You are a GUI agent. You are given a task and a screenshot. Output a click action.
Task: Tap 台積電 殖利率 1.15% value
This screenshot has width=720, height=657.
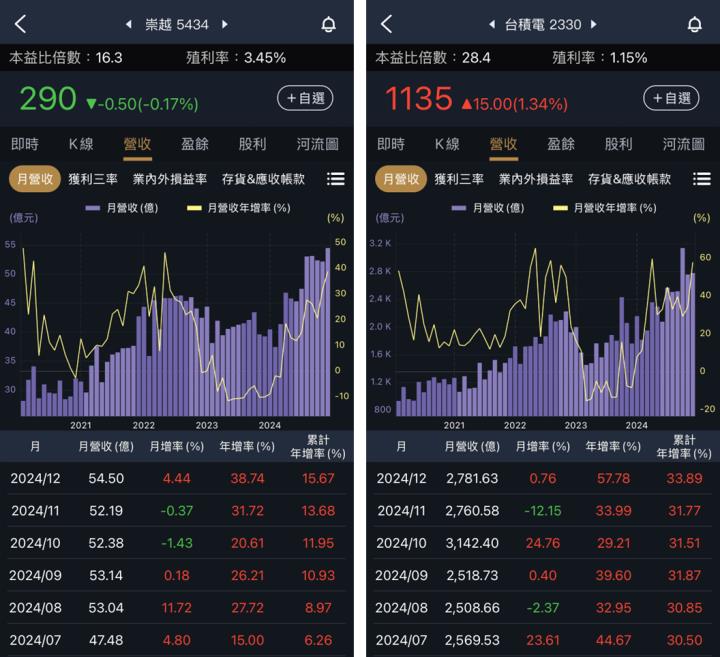coord(628,58)
